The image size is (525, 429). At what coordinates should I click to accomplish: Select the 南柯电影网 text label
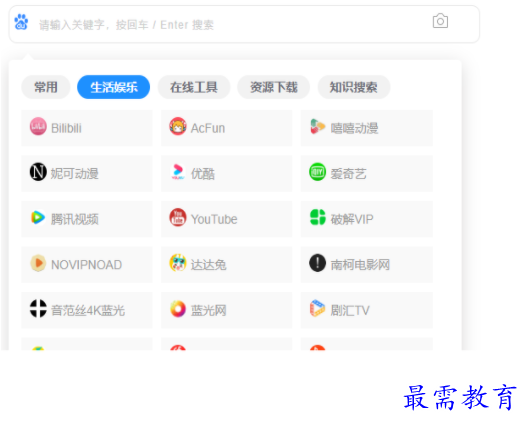(x=360, y=265)
